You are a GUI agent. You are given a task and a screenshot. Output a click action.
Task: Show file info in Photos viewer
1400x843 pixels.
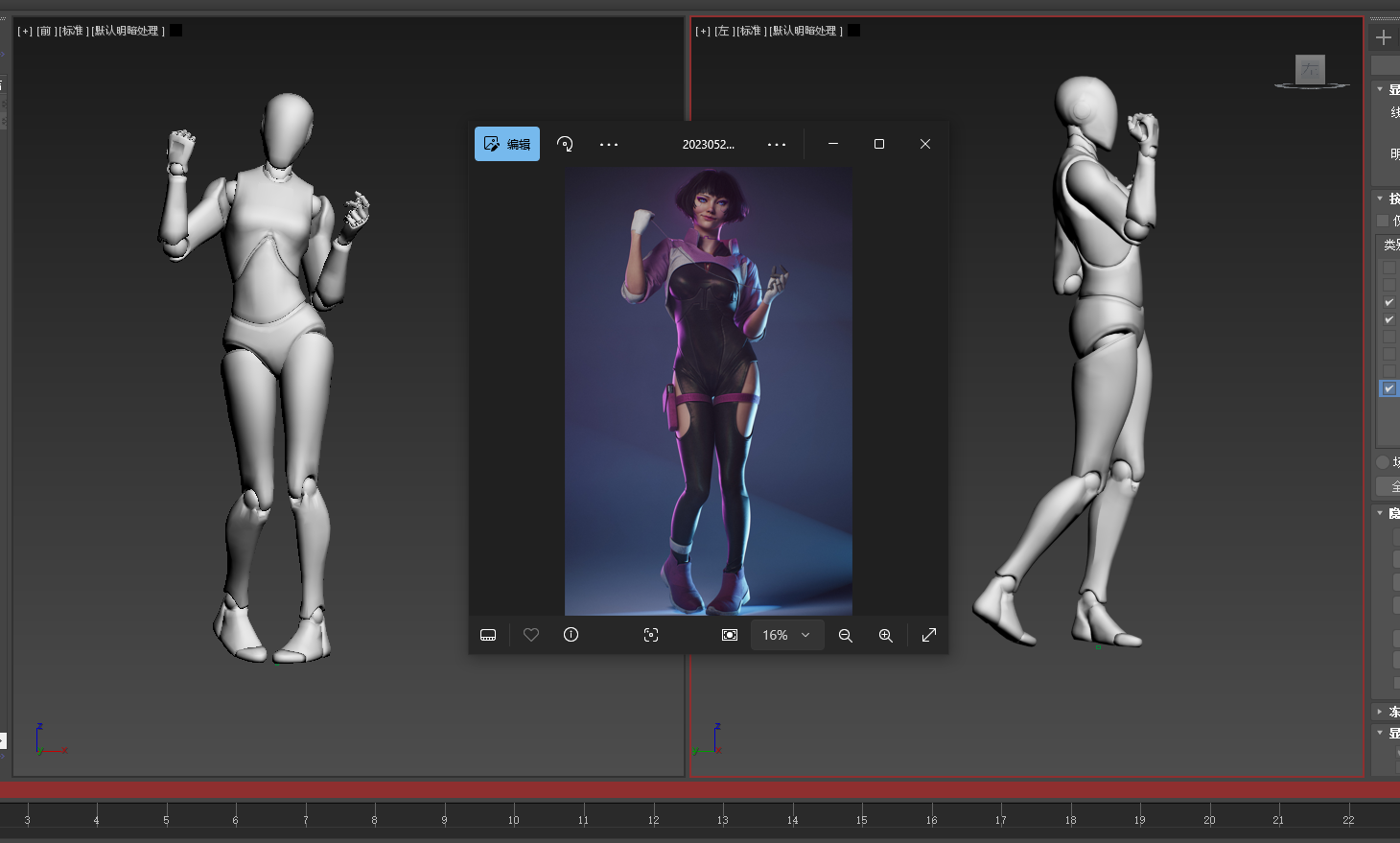(x=572, y=635)
